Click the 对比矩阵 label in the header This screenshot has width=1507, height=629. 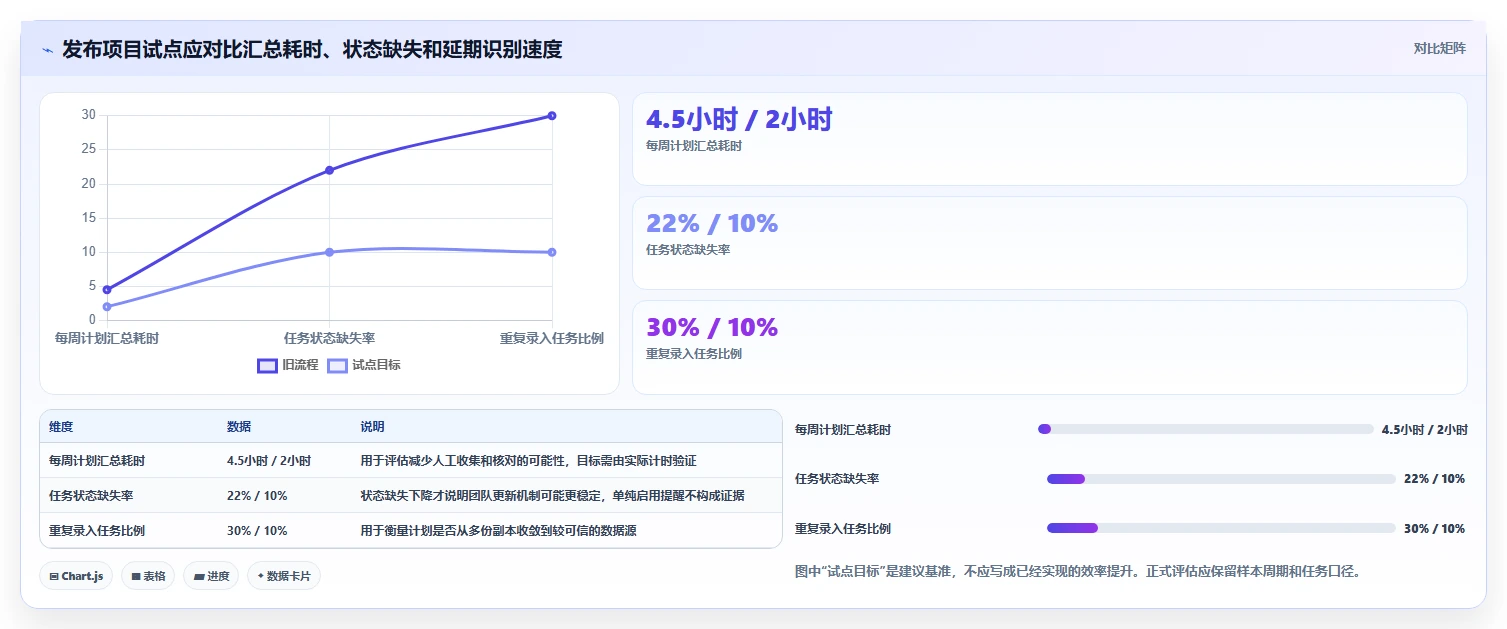[1440, 48]
